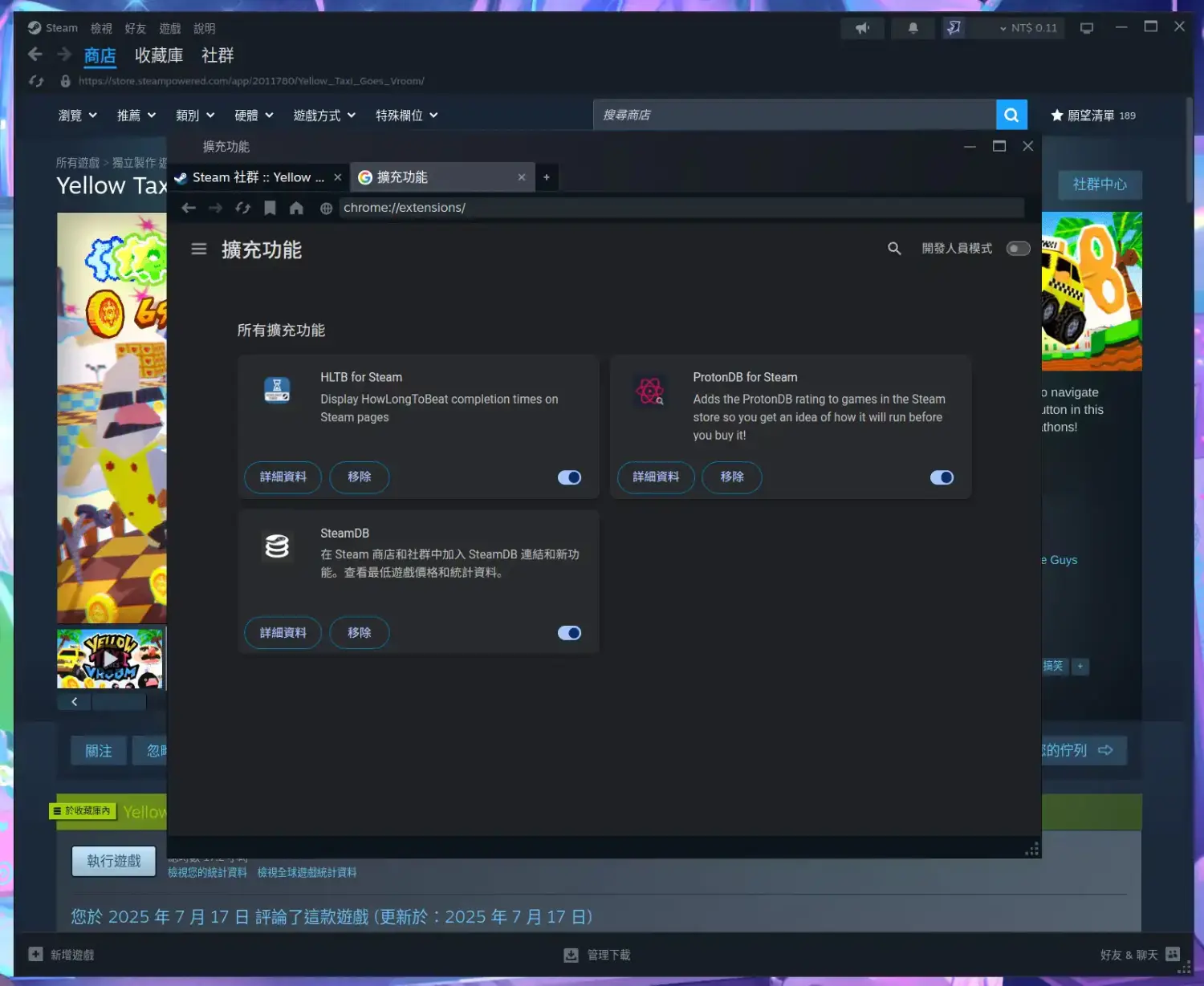Search extensions using the magnifier icon
Screen dimensions: 1204x986
pyautogui.click(x=893, y=249)
